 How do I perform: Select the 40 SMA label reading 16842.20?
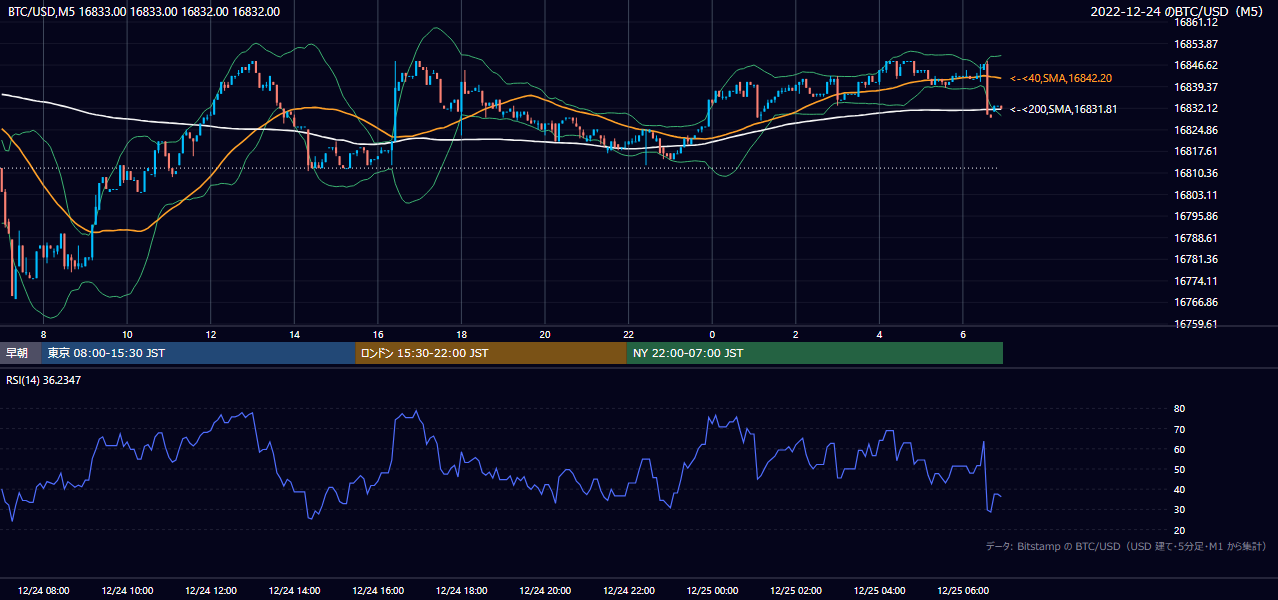tap(1062, 78)
